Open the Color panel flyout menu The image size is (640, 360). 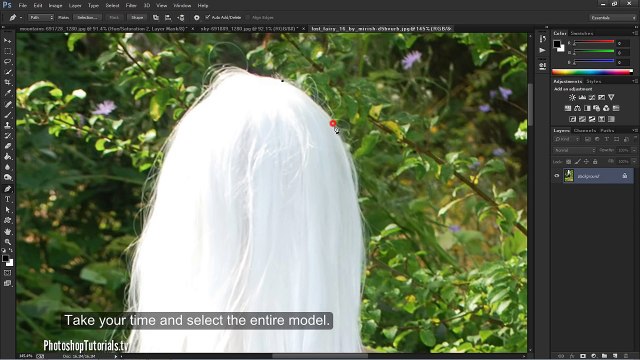[635, 33]
